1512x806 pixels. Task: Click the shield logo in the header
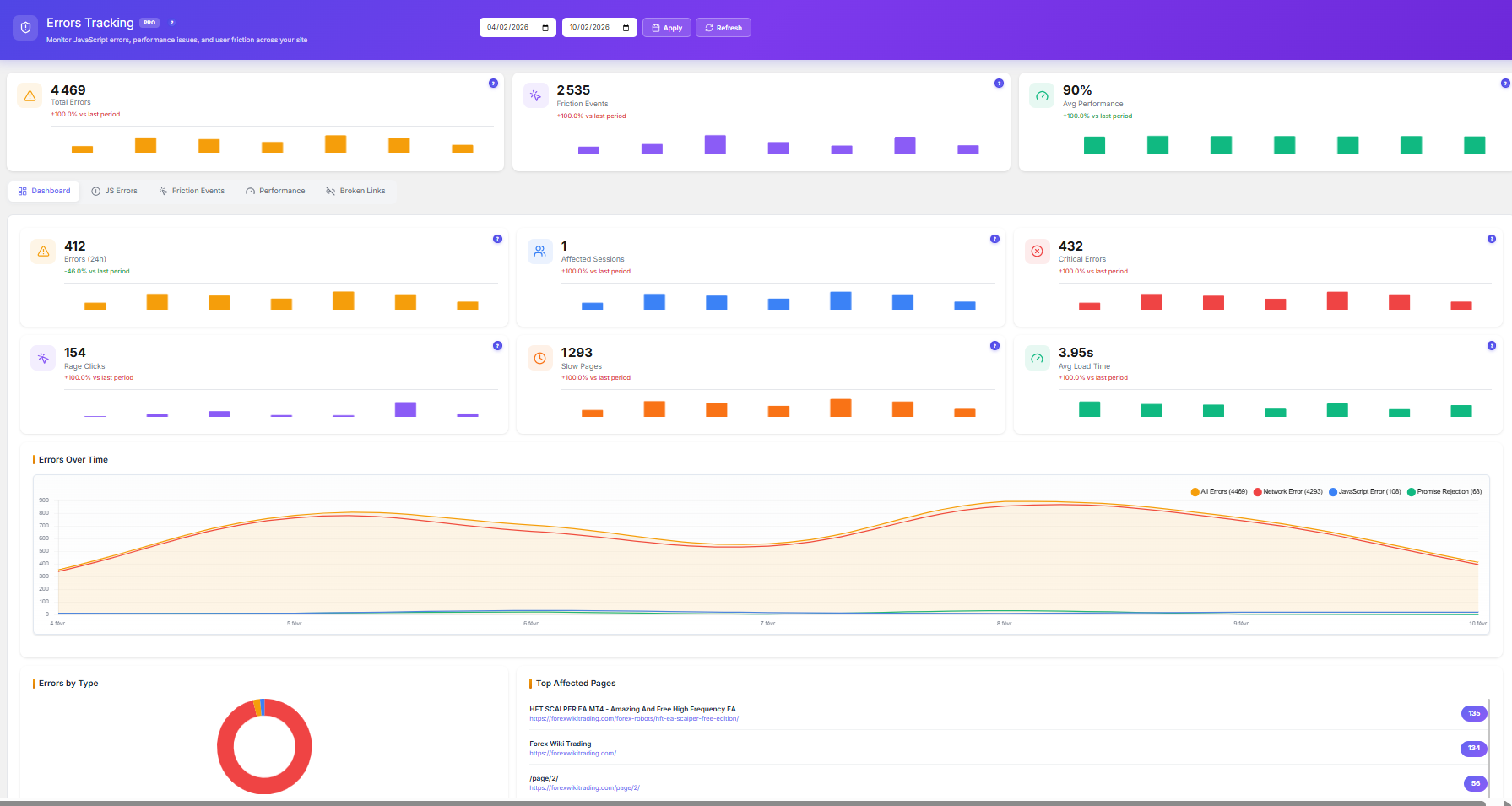24,28
